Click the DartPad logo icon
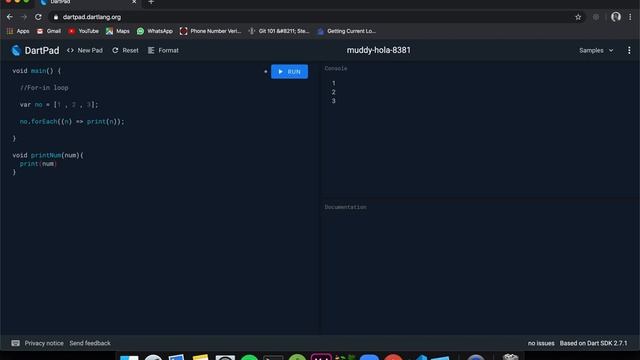The width and height of the screenshot is (640, 360). tap(16, 50)
